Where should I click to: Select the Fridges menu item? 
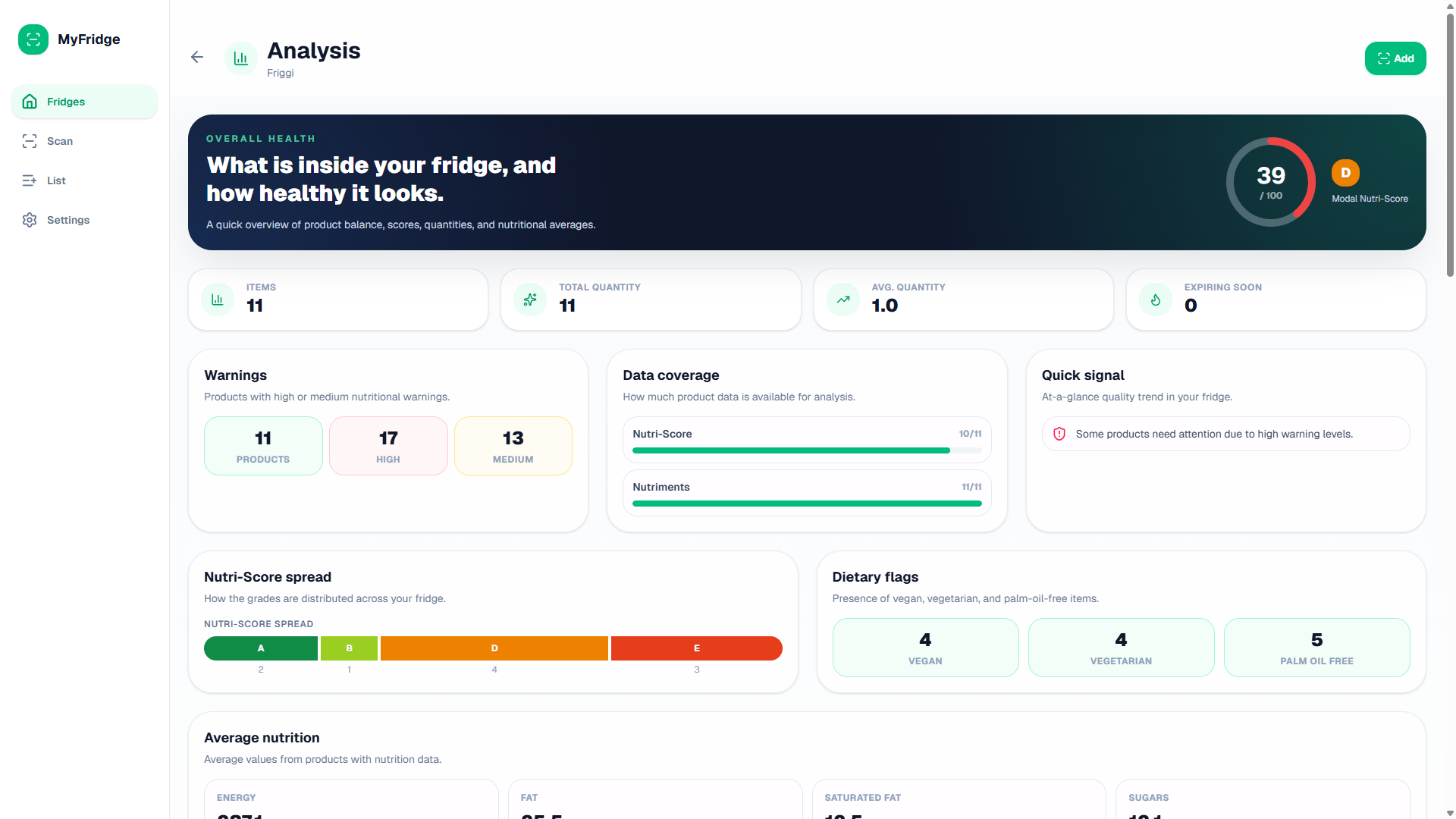tap(84, 102)
